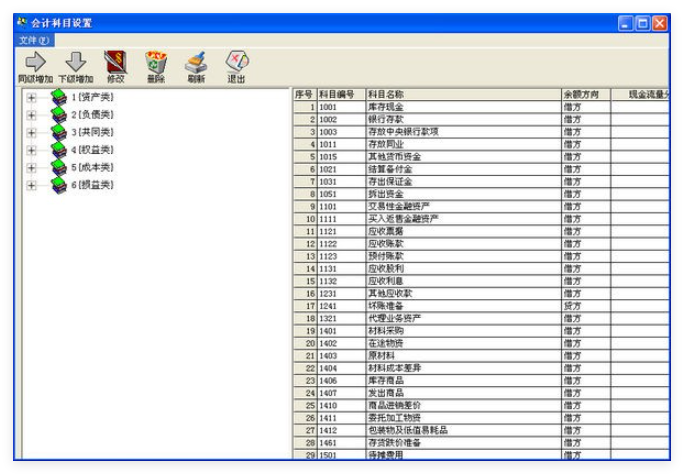Click the book icon beside 2 [负债类]
This screenshot has height=474, width=684.
[58, 115]
